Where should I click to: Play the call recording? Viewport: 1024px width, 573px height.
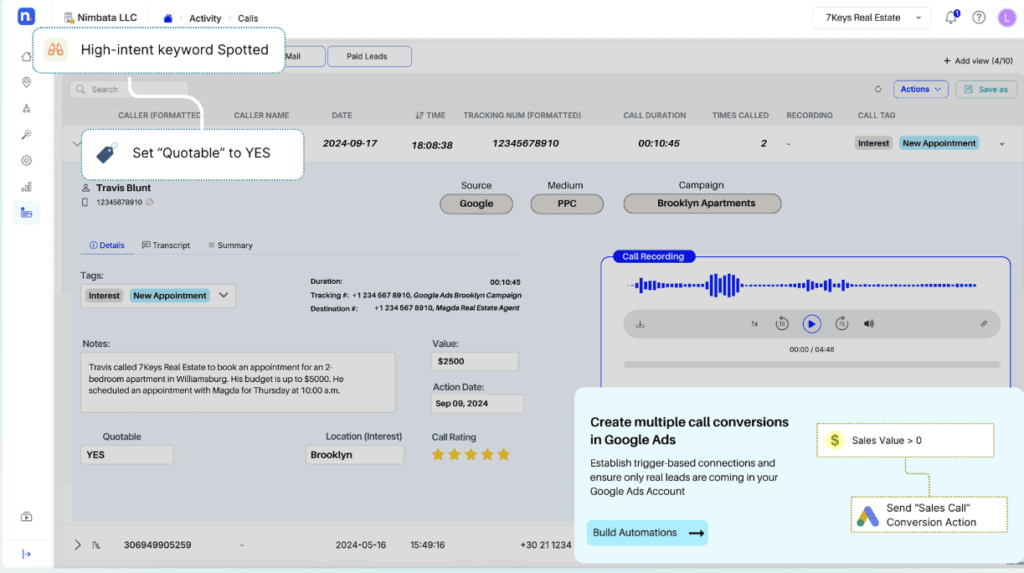[812, 324]
